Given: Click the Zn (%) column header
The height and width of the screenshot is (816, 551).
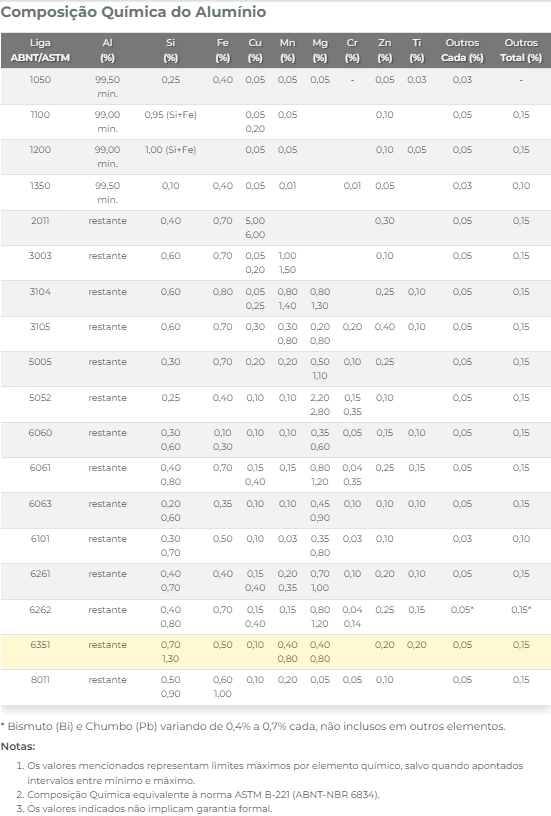Looking at the screenshot, I should tap(385, 50).
